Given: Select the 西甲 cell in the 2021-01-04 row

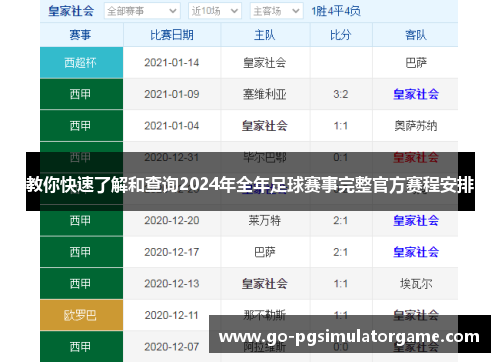Looking at the screenshot, I should (81, 126).
